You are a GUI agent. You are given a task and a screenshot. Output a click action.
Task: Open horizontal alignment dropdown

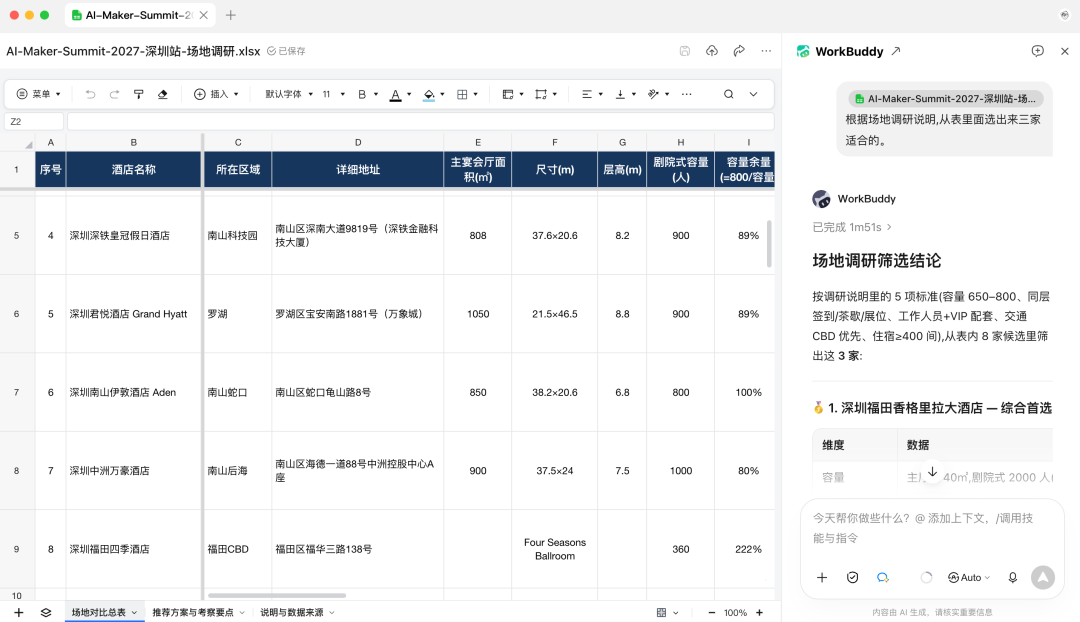[x=592, y=94]
